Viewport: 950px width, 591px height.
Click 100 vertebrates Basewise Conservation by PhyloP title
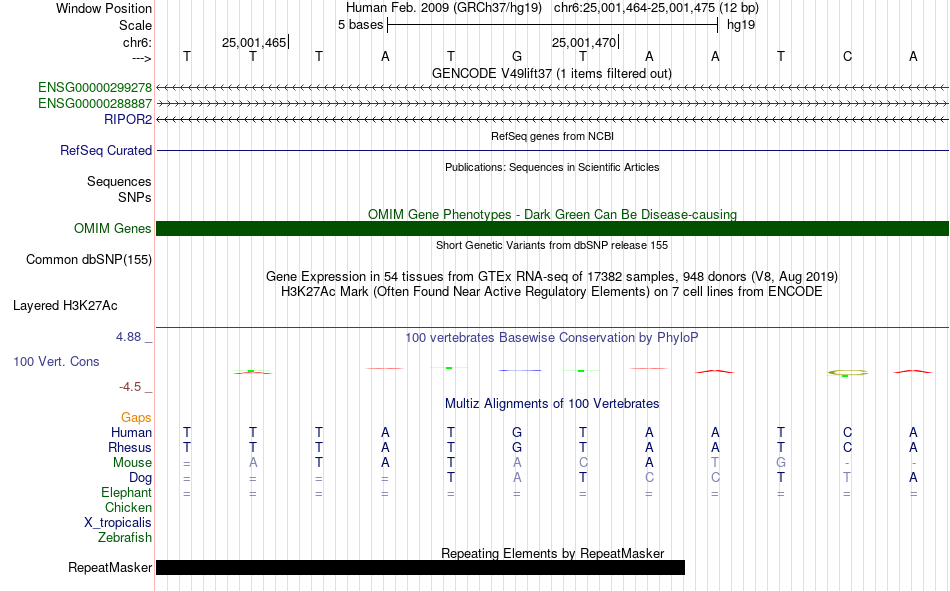coord(552,338)
